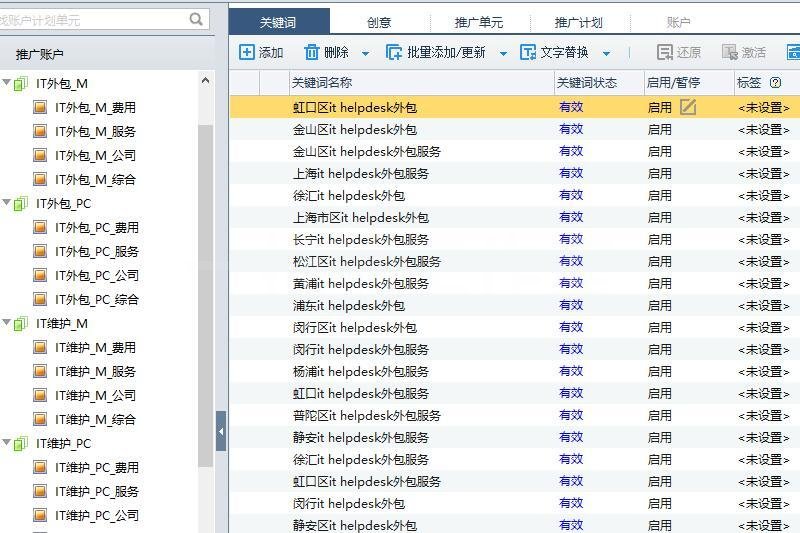Viewport: 800px width, 533px height.
Task: Click the icon beside IT外包_M_费用
Action: [40, 107]
